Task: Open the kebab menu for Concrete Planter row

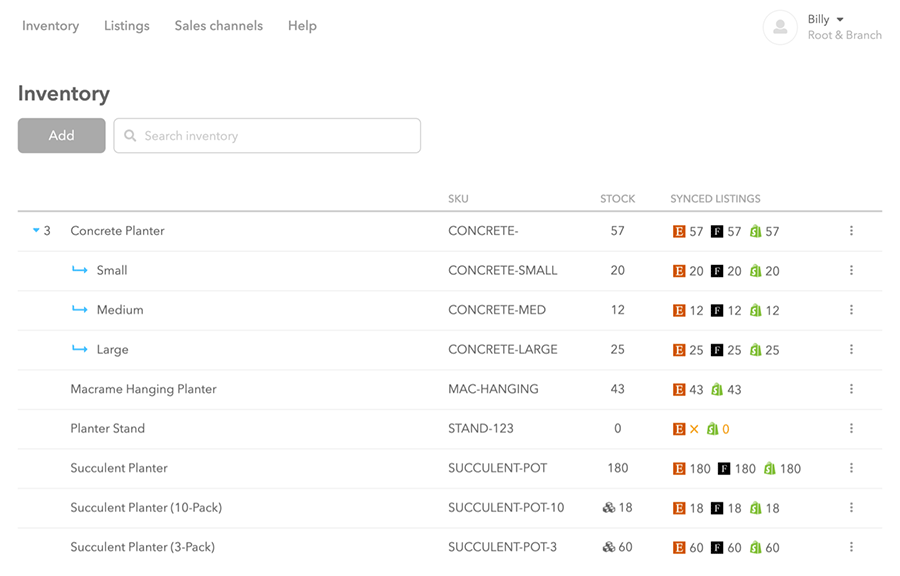Action: coord(851,231)
